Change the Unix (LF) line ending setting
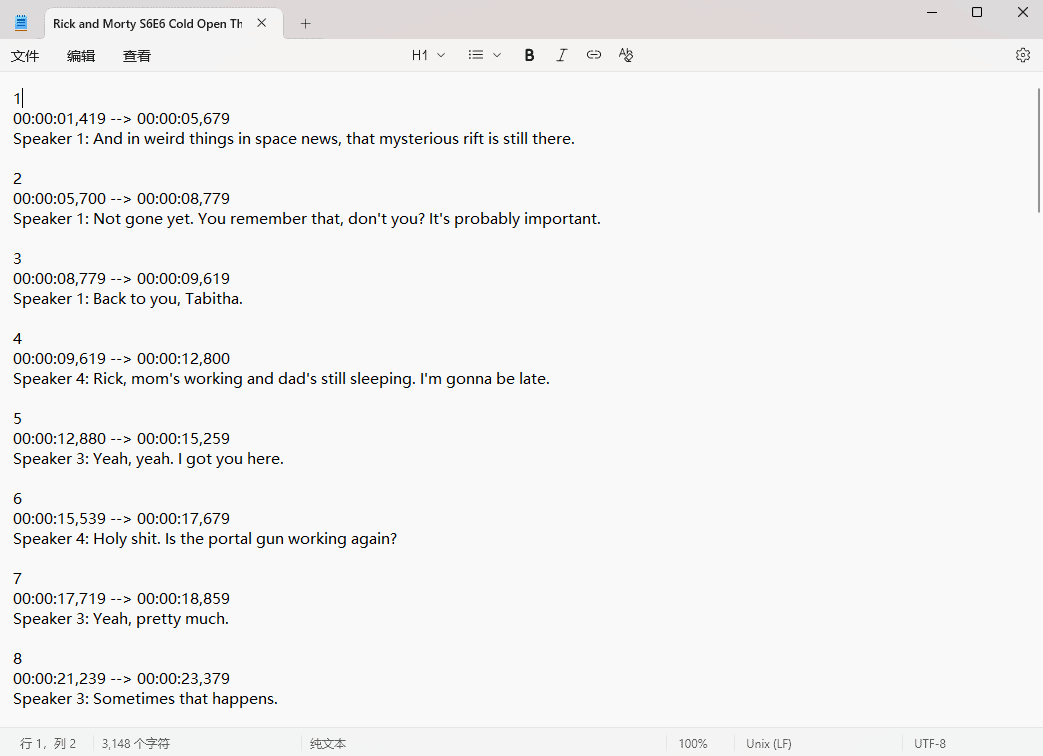Image resolution: width=1043 pixels, height=756 pixels. [x=768, y=744]
